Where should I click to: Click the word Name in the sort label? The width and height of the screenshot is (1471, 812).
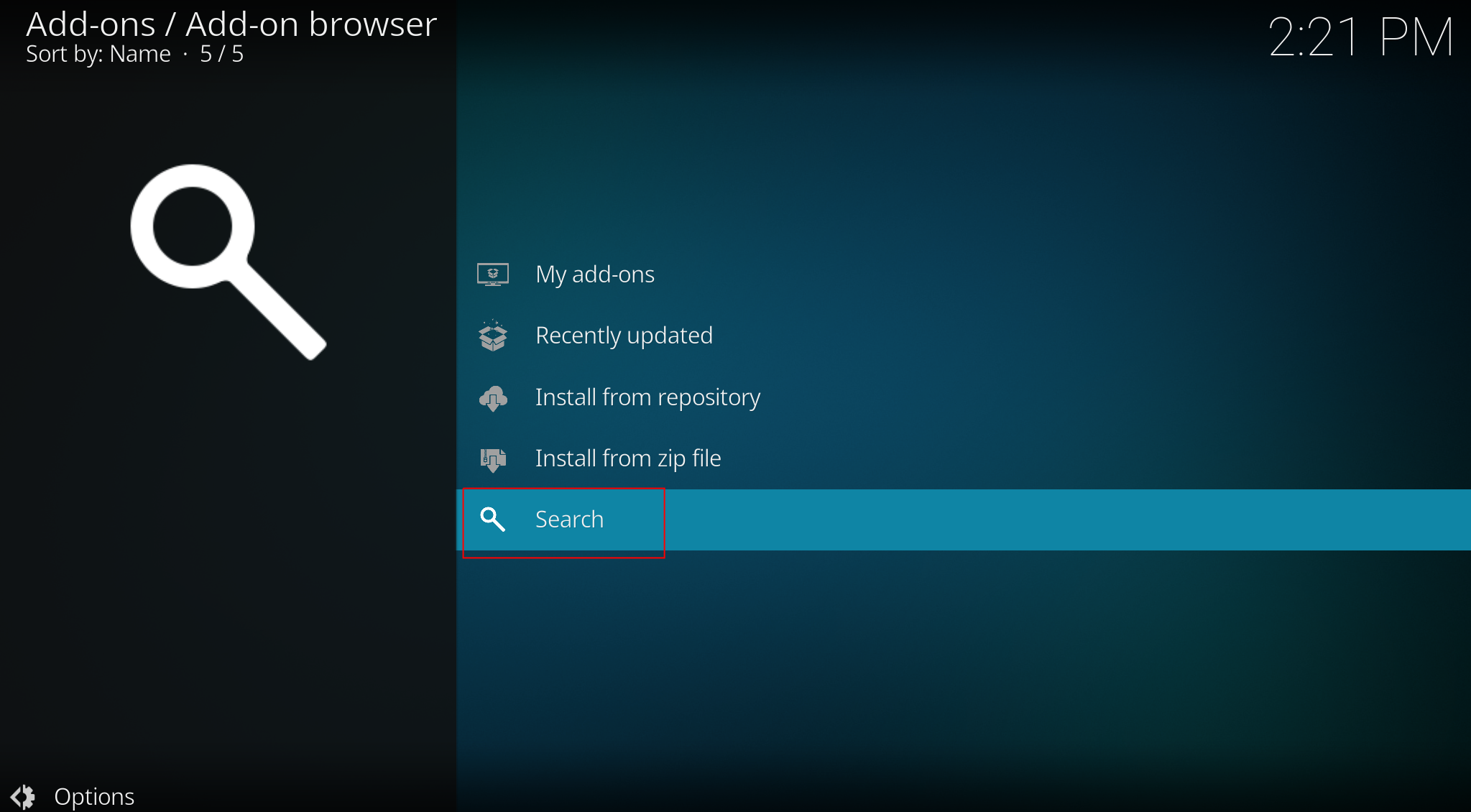140,54
